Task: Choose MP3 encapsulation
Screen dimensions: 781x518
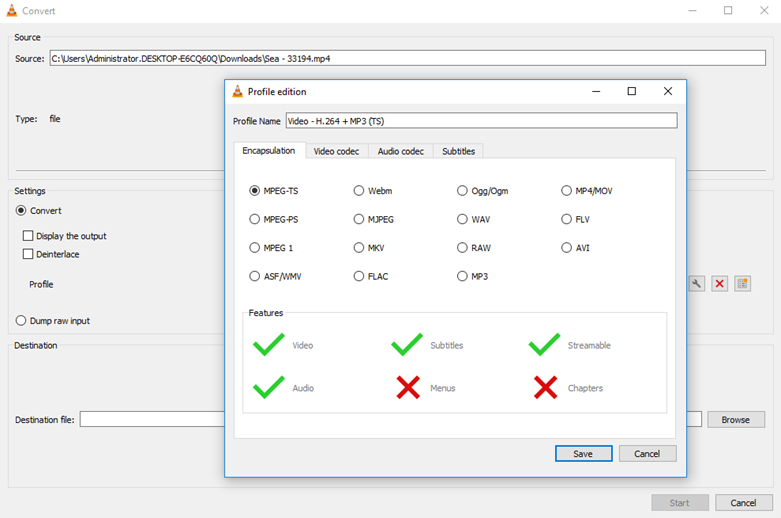Action: click(x=462, y=276)
